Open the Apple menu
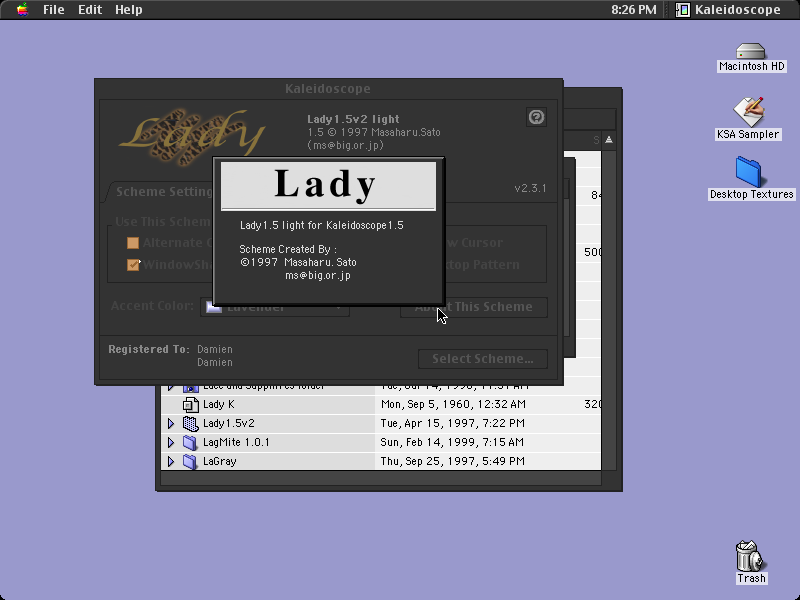The width and height of the screenshot is (800, 600). pos(22,10)
